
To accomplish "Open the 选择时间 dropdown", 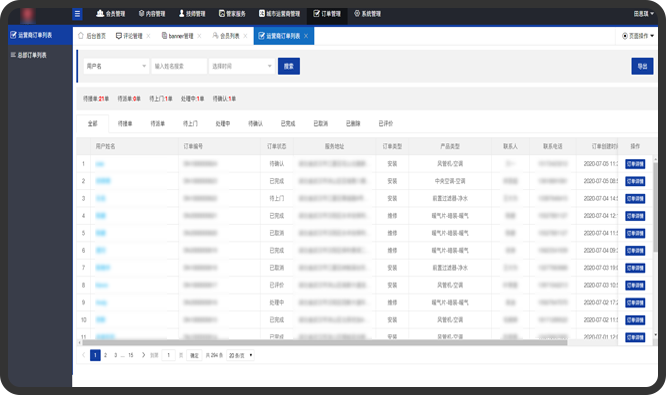I will click(242, 66).
